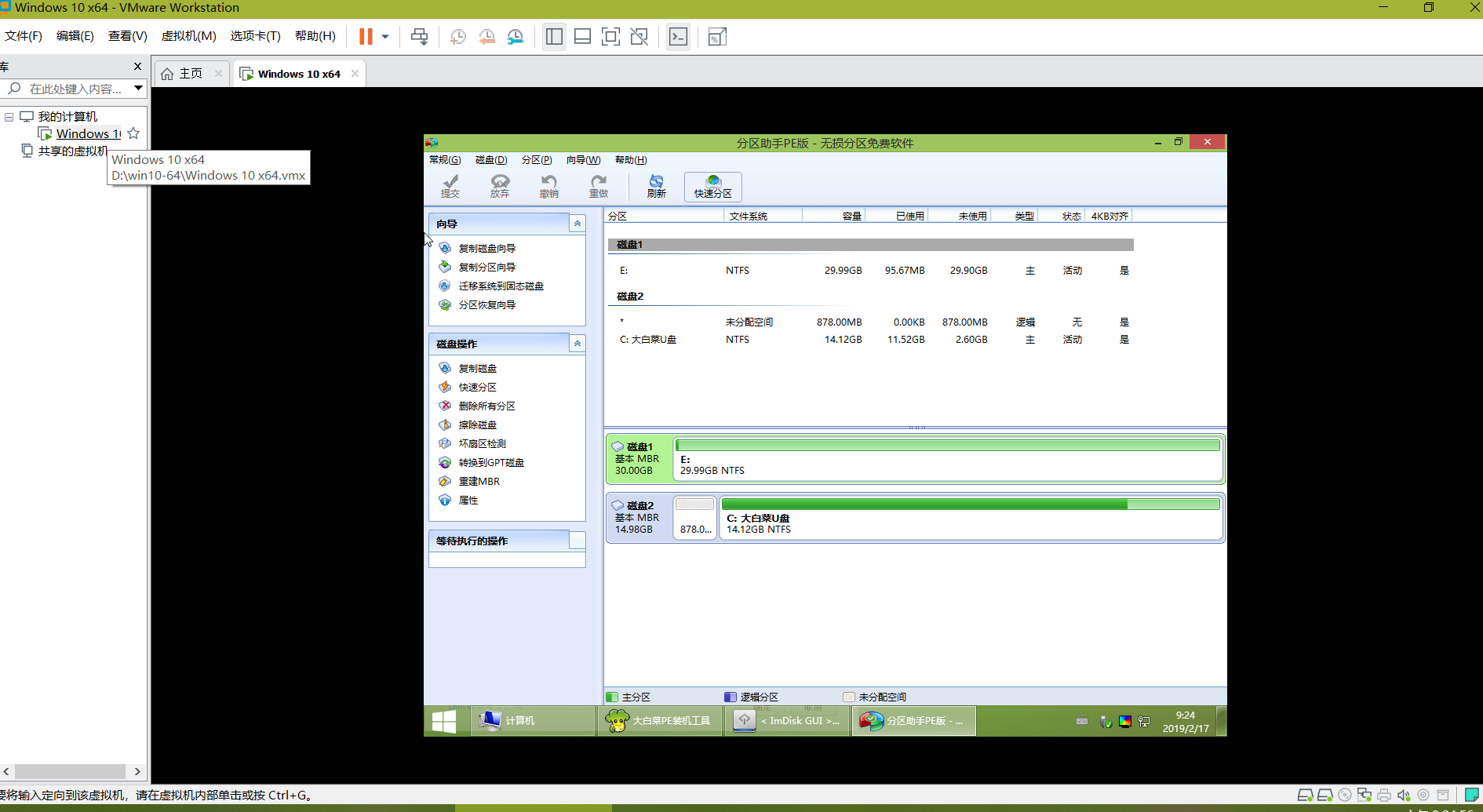Open the snapshot manager
This screenshot has height=812, width=1483.
pos(516,36)
